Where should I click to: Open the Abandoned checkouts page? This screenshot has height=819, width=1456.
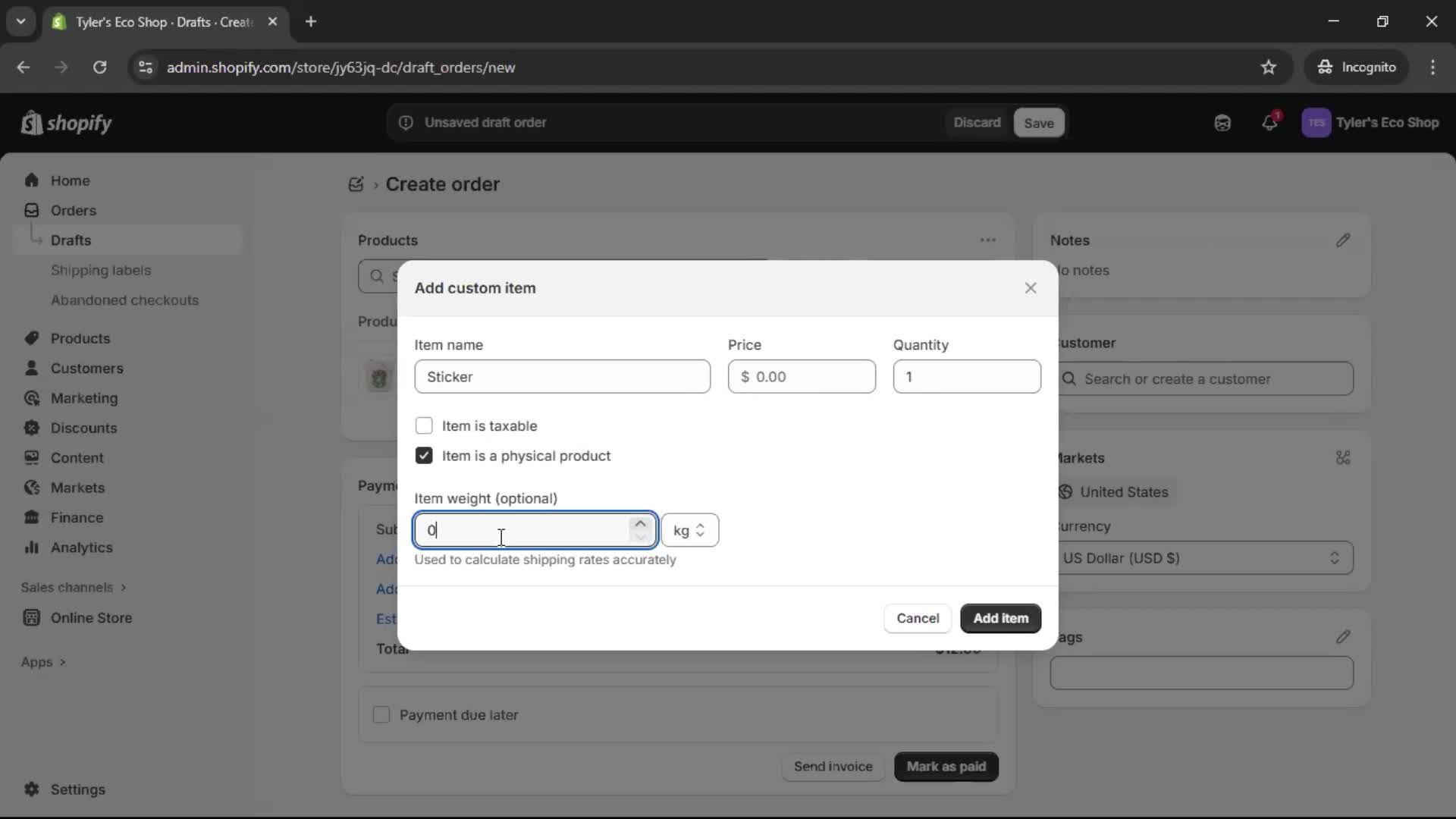124,300
